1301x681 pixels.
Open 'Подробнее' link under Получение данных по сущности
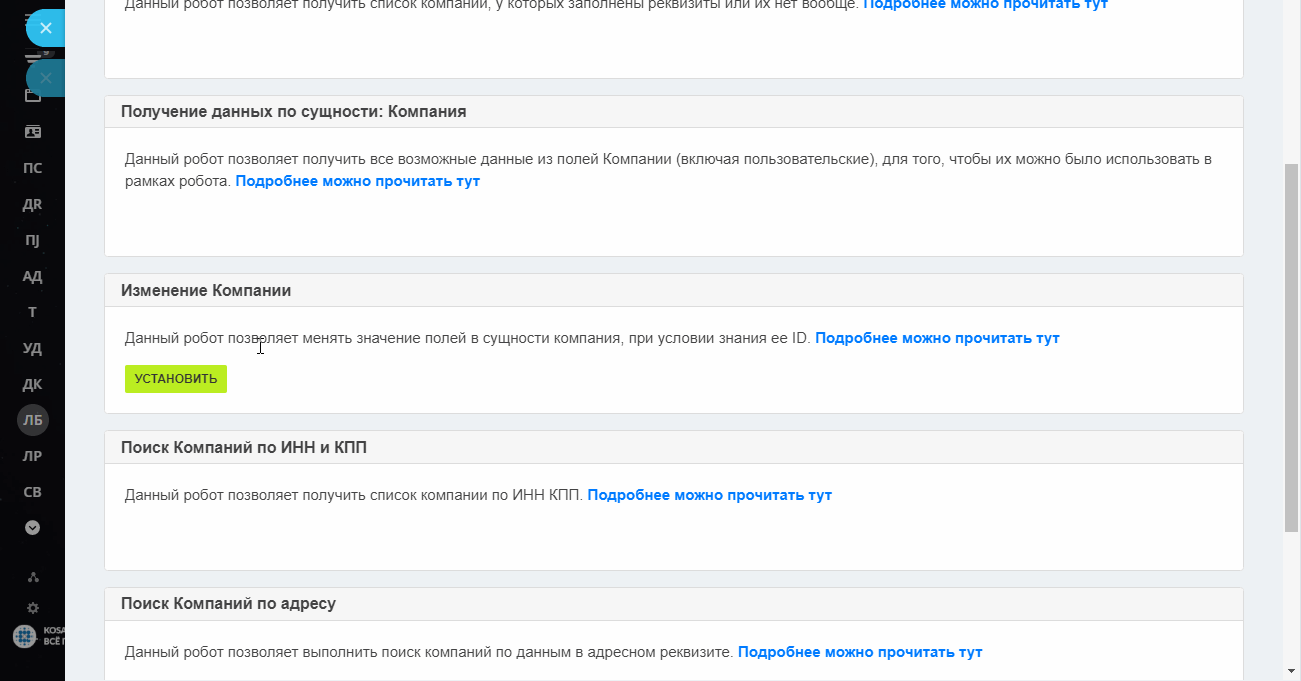(357, 181)
